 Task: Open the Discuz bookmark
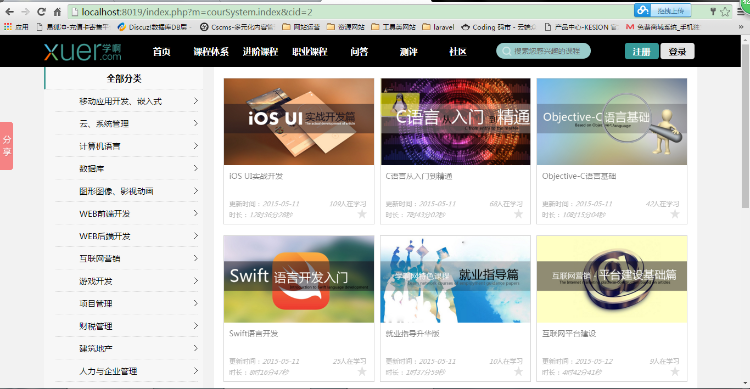pyautogui.click(x=153, y=27)
